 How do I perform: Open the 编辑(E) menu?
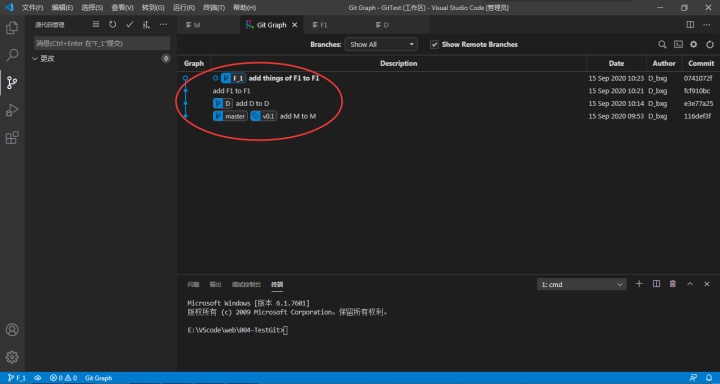coord(62,8)
